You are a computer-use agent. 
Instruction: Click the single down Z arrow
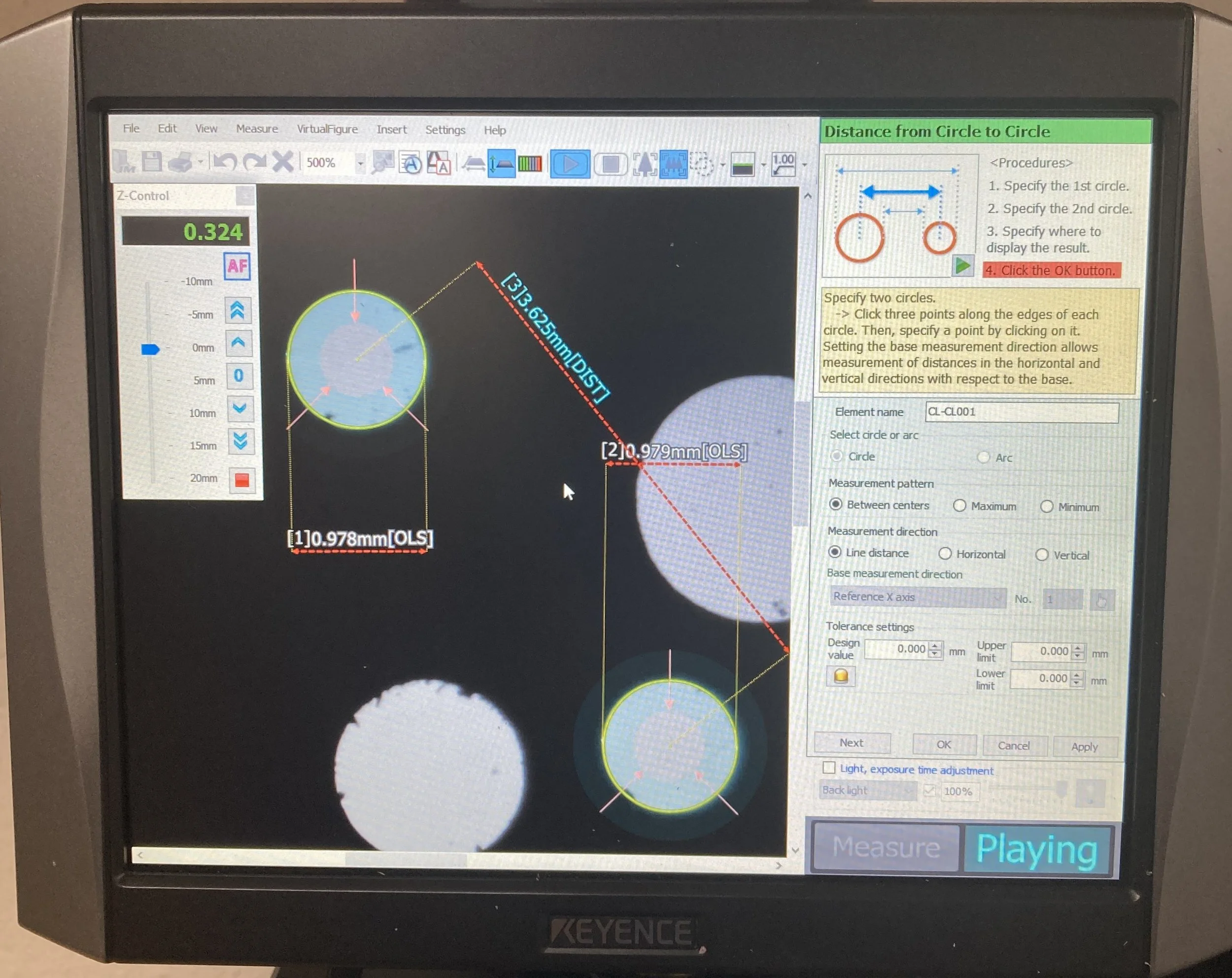click(x=240, y=408)
